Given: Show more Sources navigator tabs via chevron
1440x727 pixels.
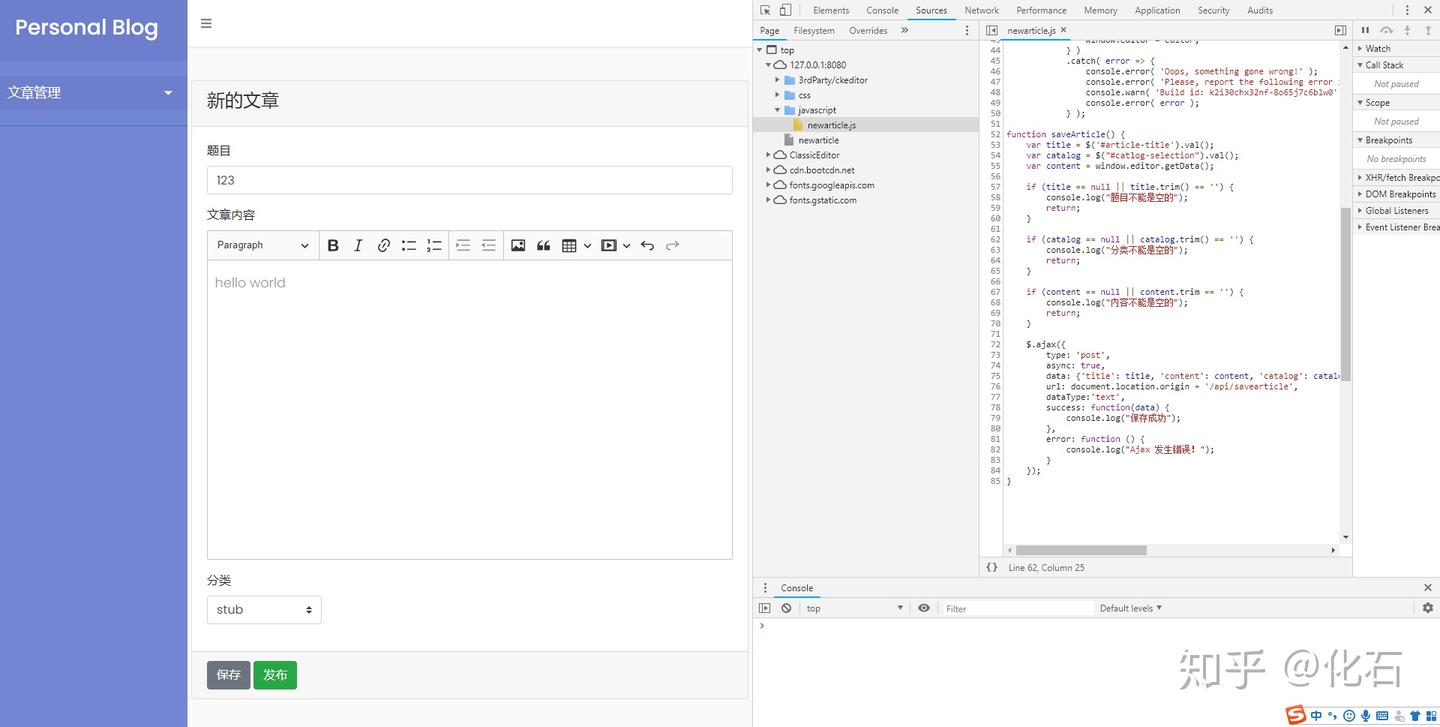Looking at the screenshot, I should pos(904,30).
